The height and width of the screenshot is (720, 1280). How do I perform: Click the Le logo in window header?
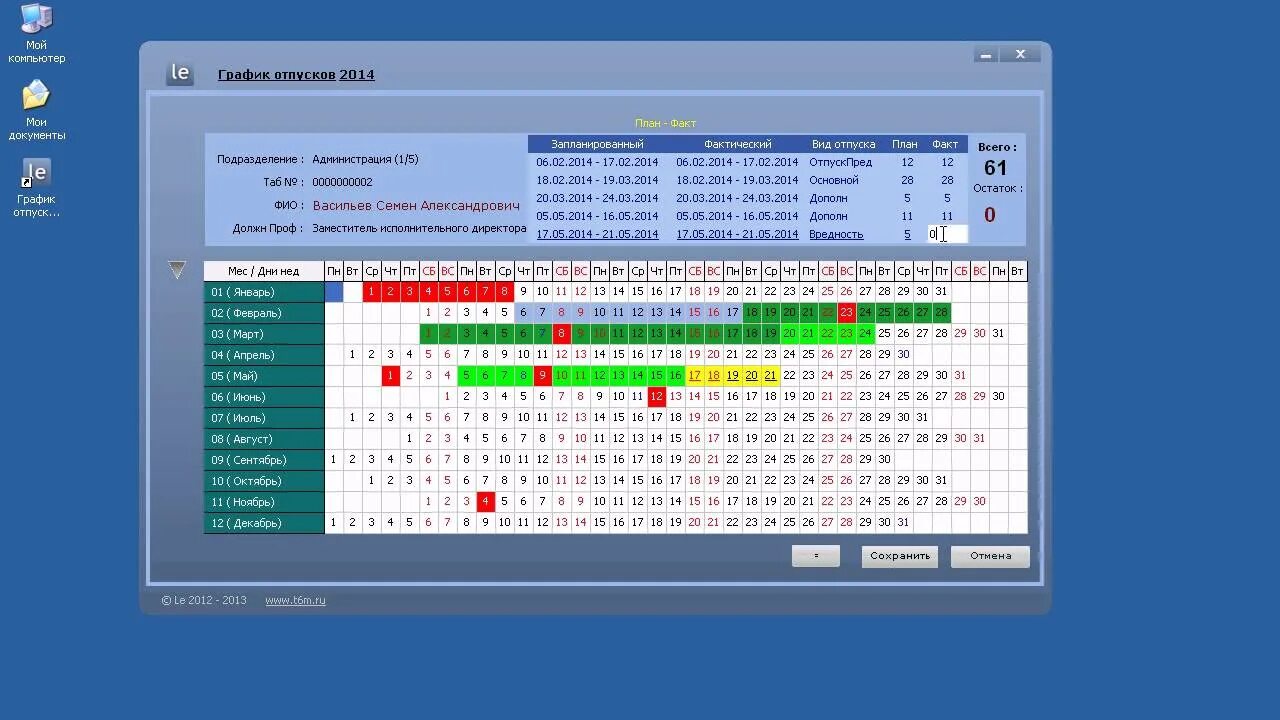point(180,73)
